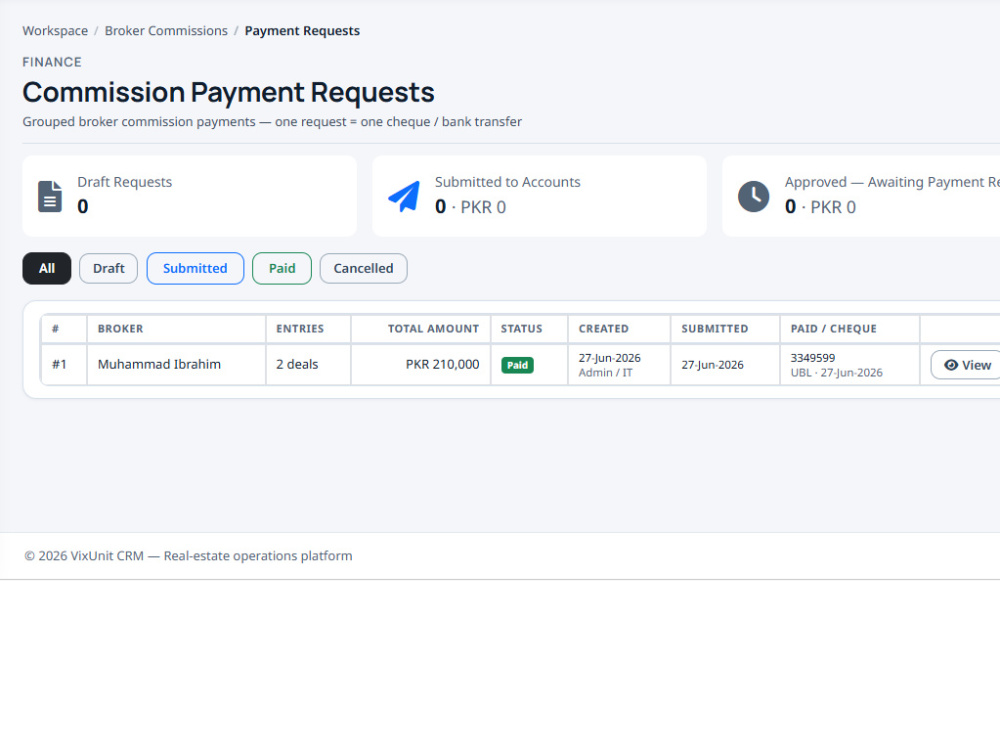Go to Broker Commissions breadcrumb

coord(166,31)
